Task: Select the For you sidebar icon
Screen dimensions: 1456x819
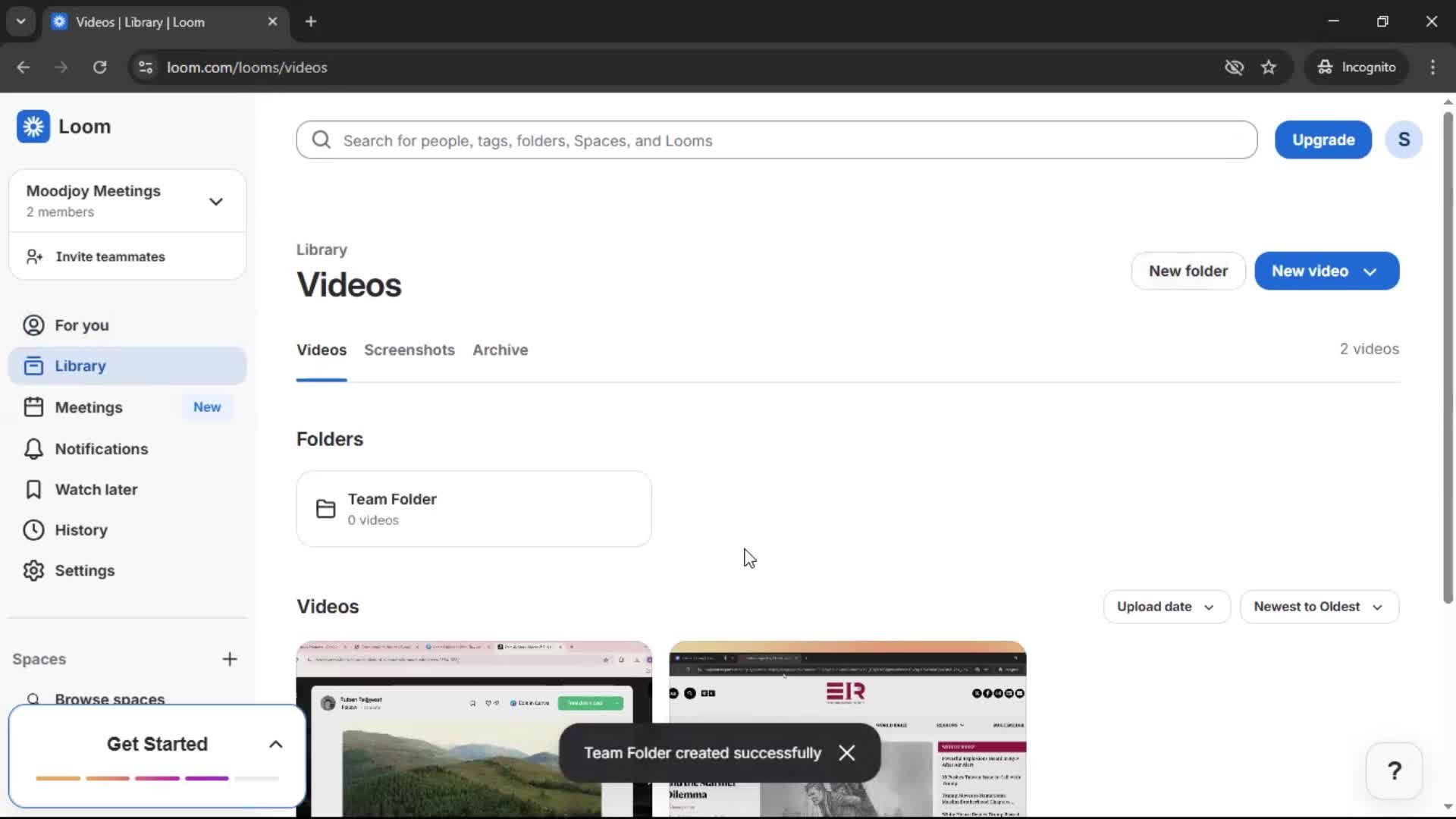Action: [33, 325]
